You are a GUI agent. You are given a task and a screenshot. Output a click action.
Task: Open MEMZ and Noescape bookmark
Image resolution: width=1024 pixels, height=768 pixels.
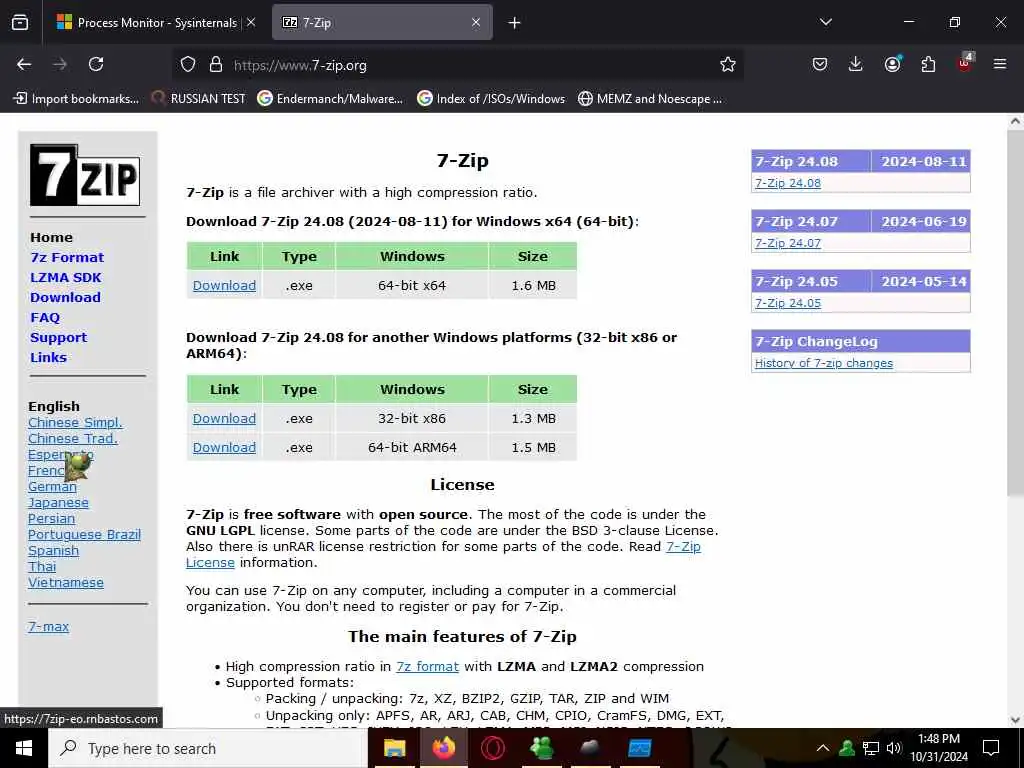650,99
